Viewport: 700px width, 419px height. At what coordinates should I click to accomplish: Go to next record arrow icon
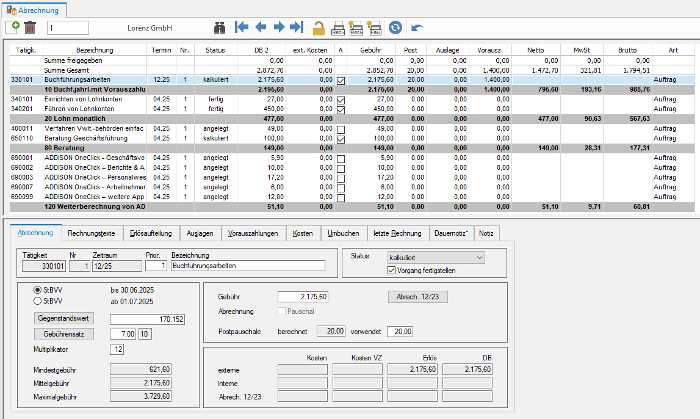coord(279,27)
